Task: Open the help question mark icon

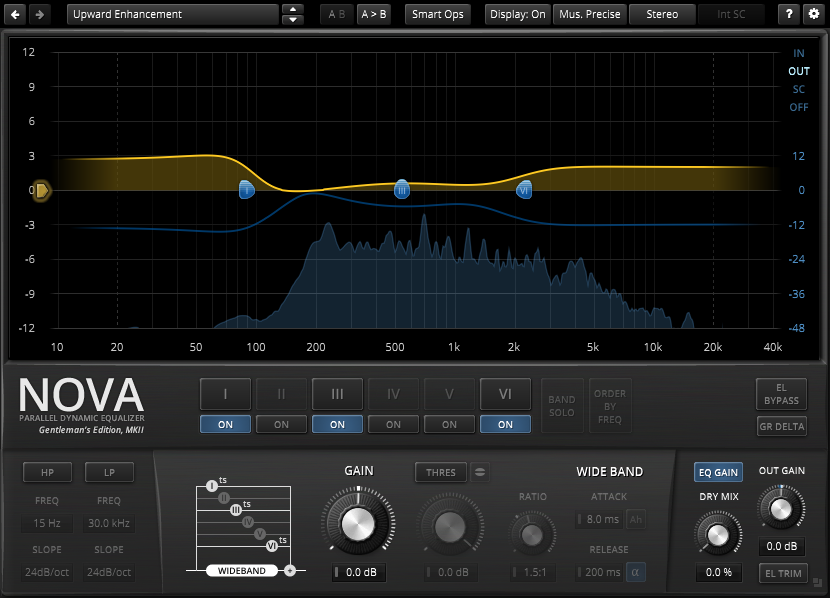Action: [x=789, y=14]
